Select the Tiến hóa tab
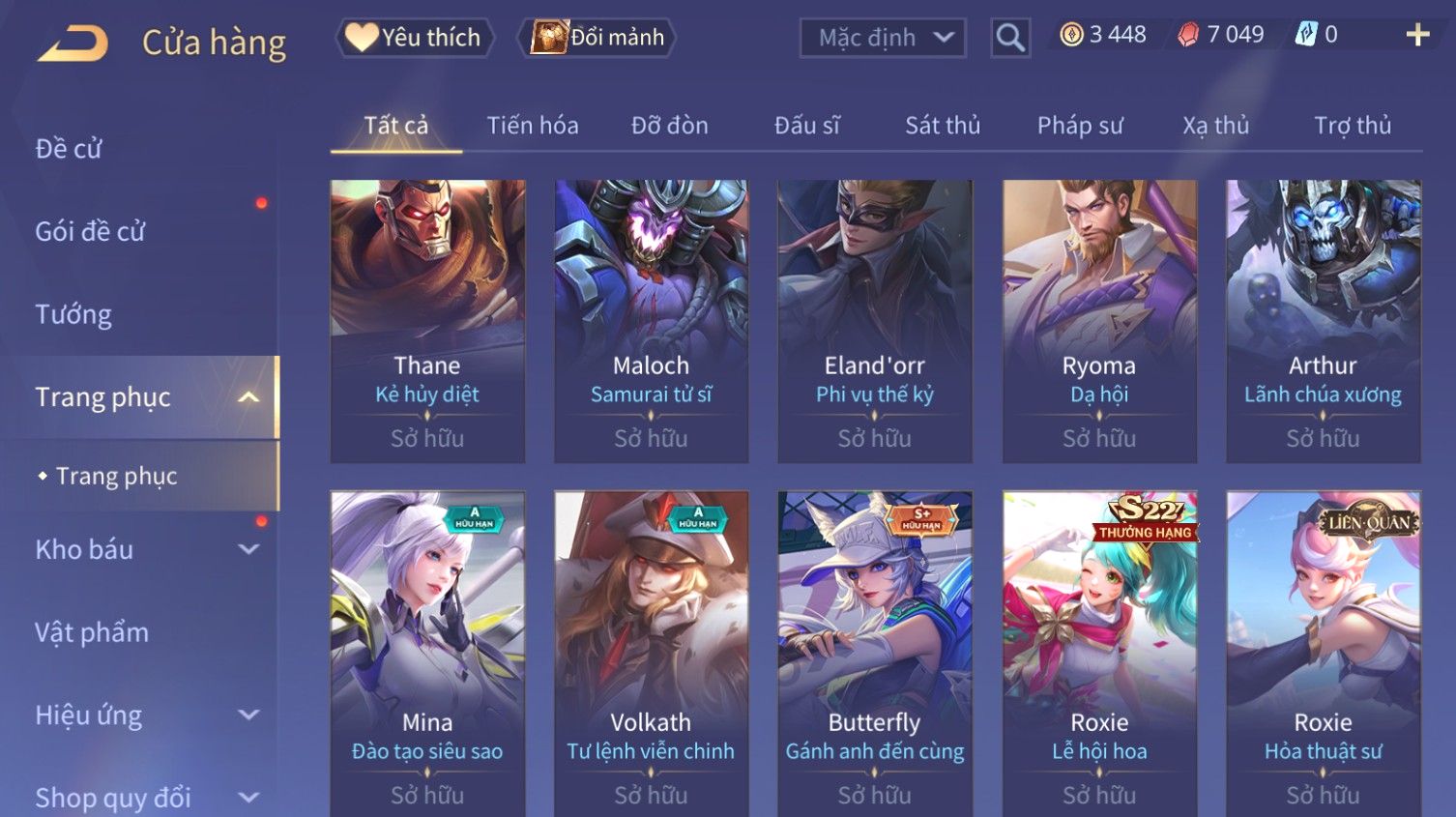Viewport: 1456px width, 817px height. 533,126
